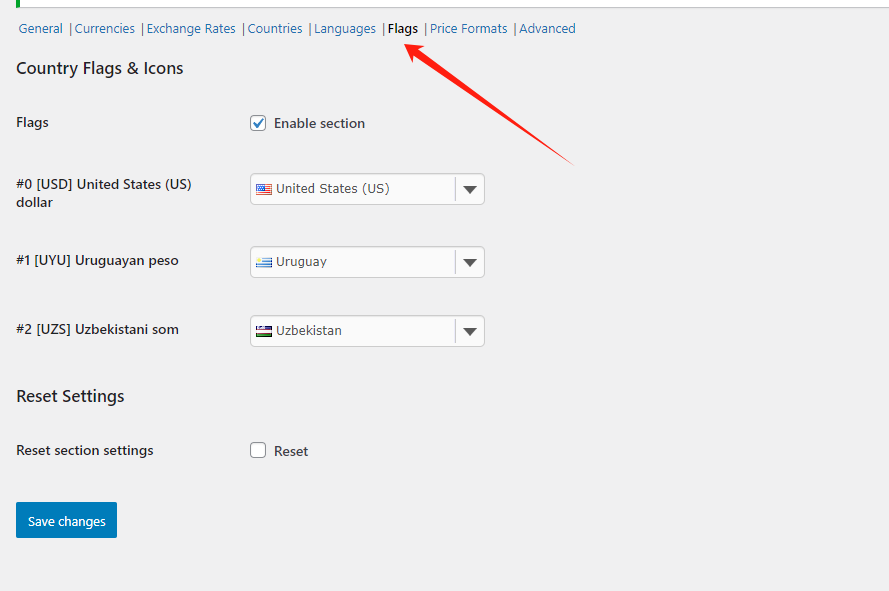Go to the Countries tab
This screenshot has width=889, height=591.
click(x=275, y=28)
